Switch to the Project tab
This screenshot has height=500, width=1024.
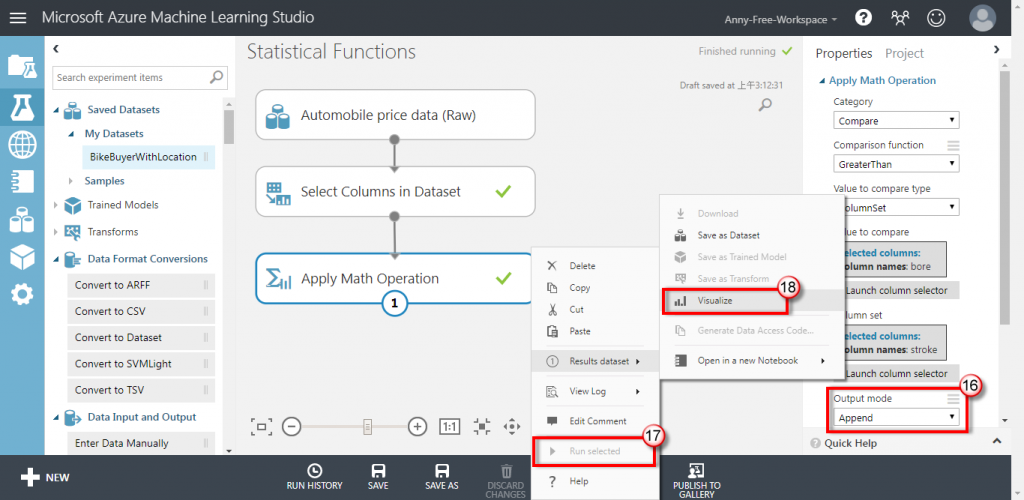coord(904,54)
